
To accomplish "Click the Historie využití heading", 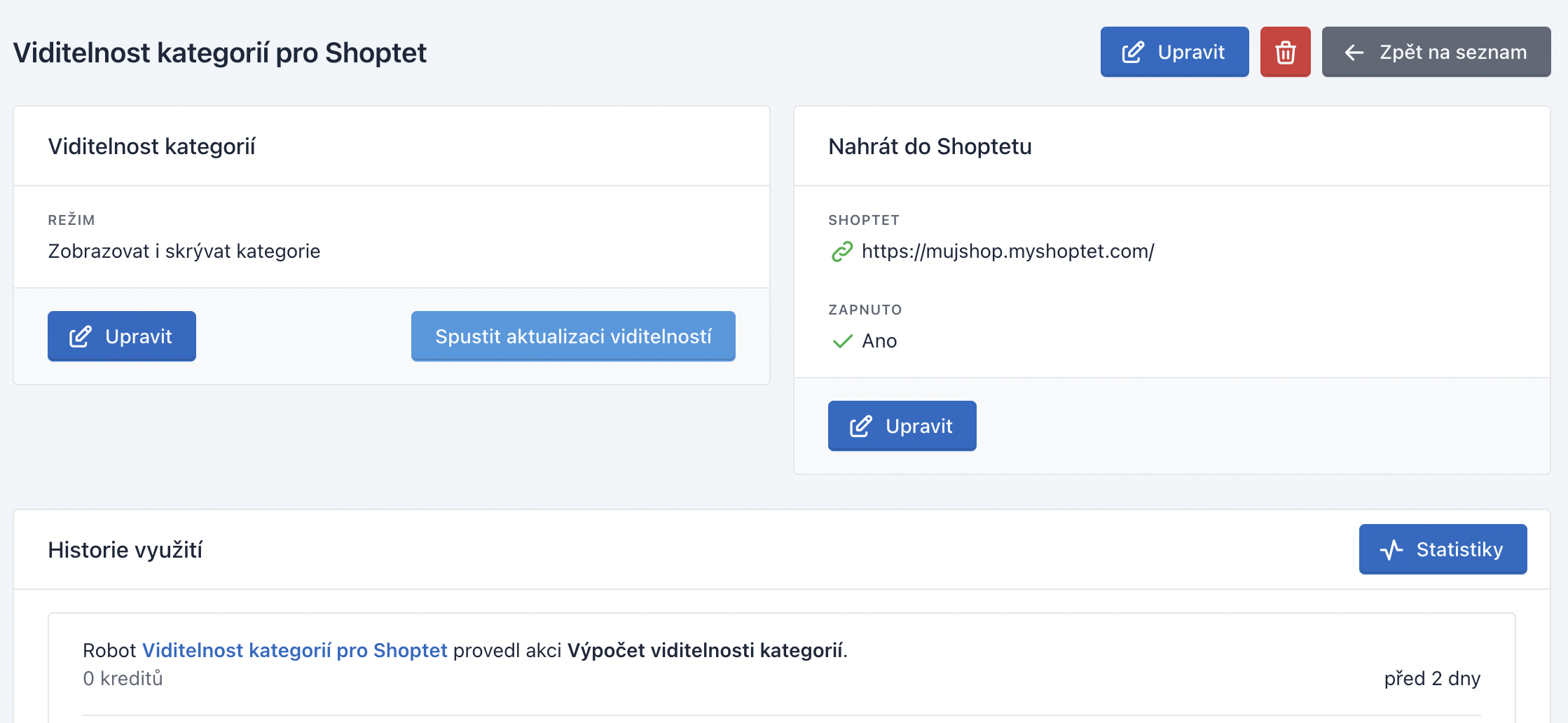I will (125, 550).
